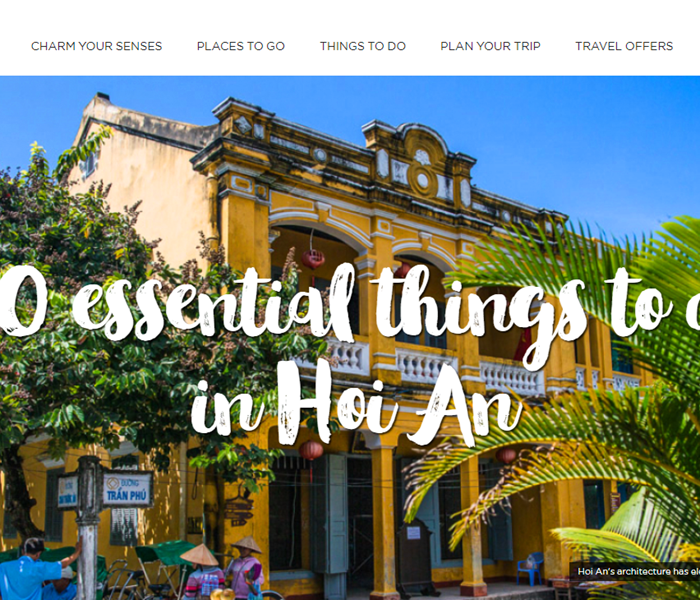Click the red lantern under the upper arch

tap(313, 258)
